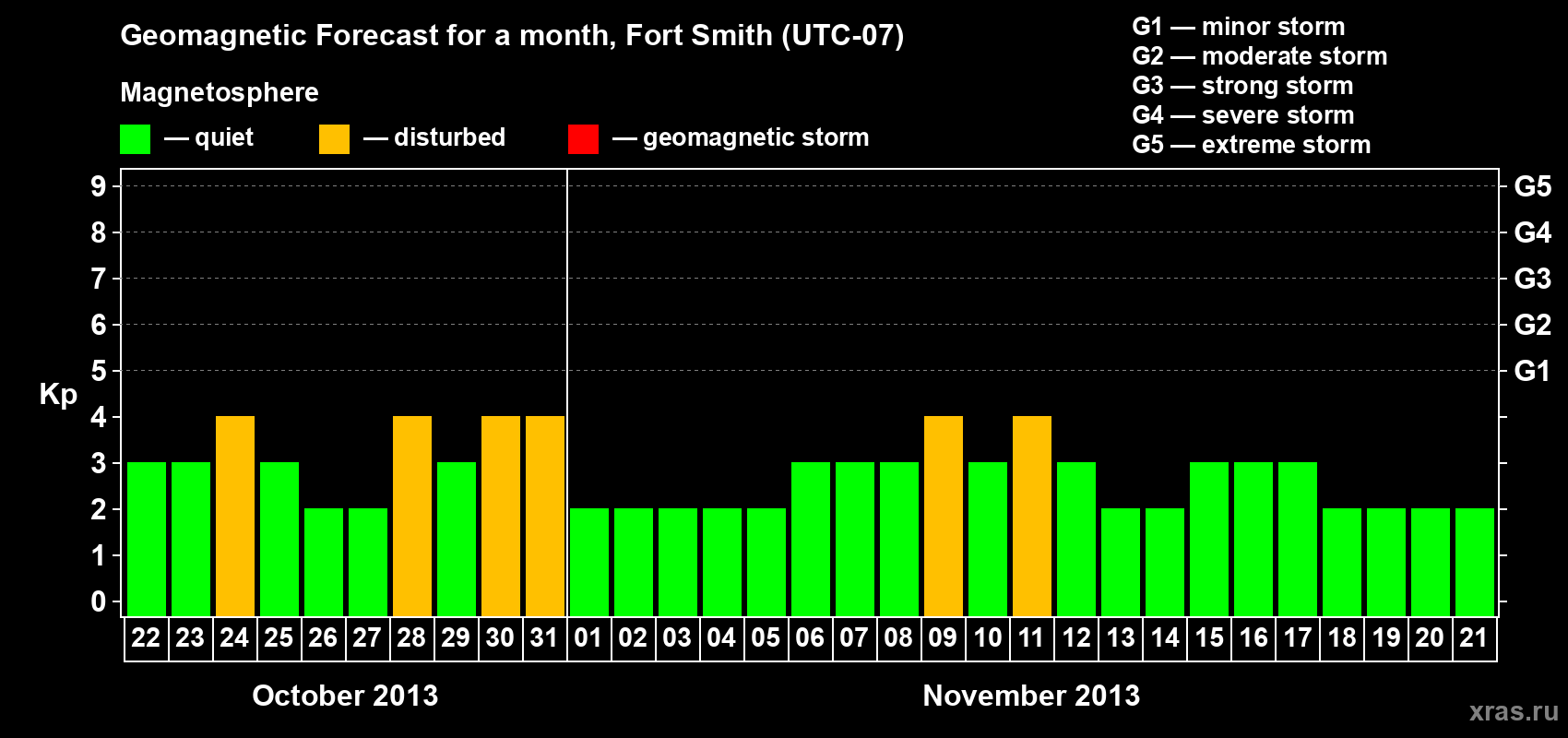Viewport: 1568px width, 738px height.
Task: Click the G1 right axis label
Action: pos(1533,371)
